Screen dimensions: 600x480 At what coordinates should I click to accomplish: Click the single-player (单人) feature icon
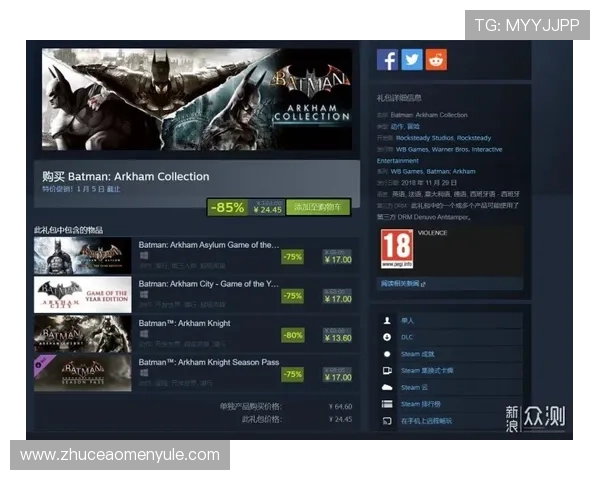click(x=387, y=321)
